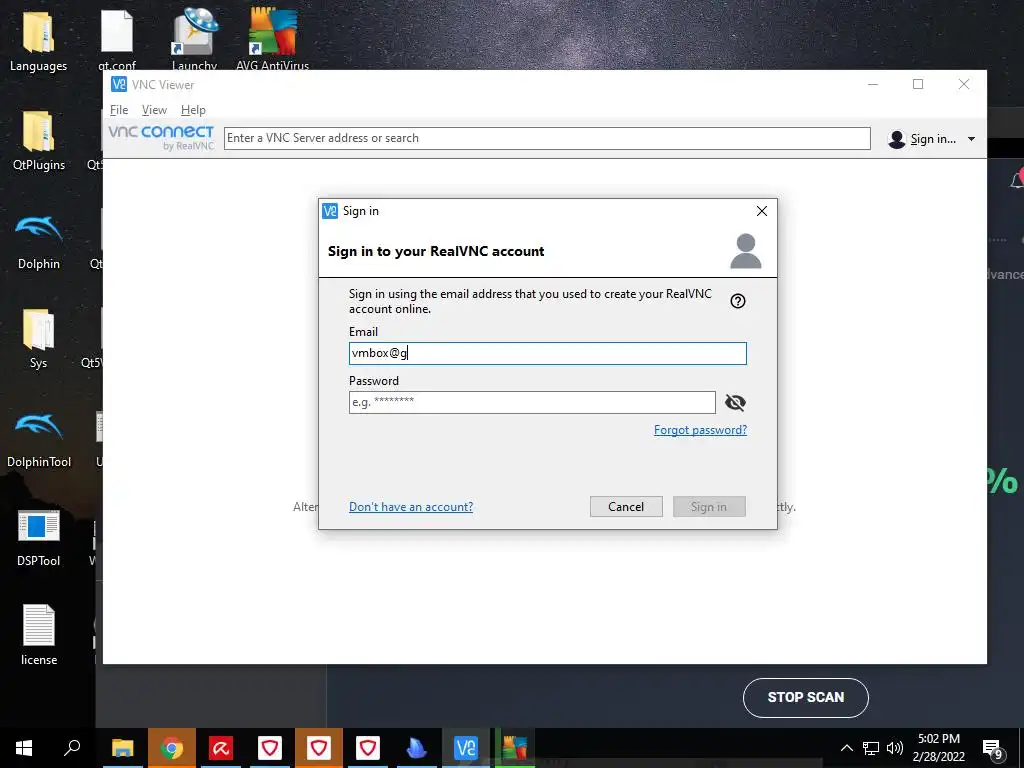This screenshot has width=1024, height=768.
Task: Open Avira red icon in taskbar
Action: pyautogui.click(x=221, y=748)
